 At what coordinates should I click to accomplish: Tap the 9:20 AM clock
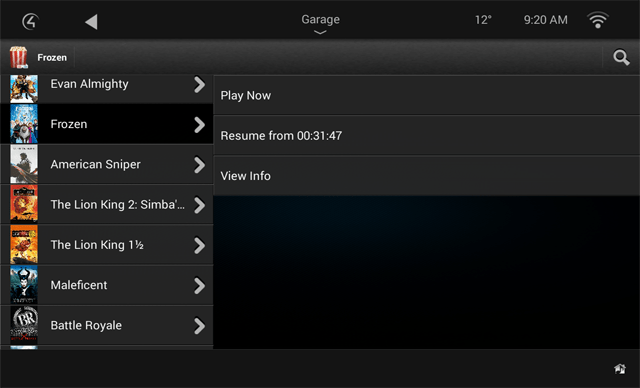pyautogui.click(x=545, y=20)
